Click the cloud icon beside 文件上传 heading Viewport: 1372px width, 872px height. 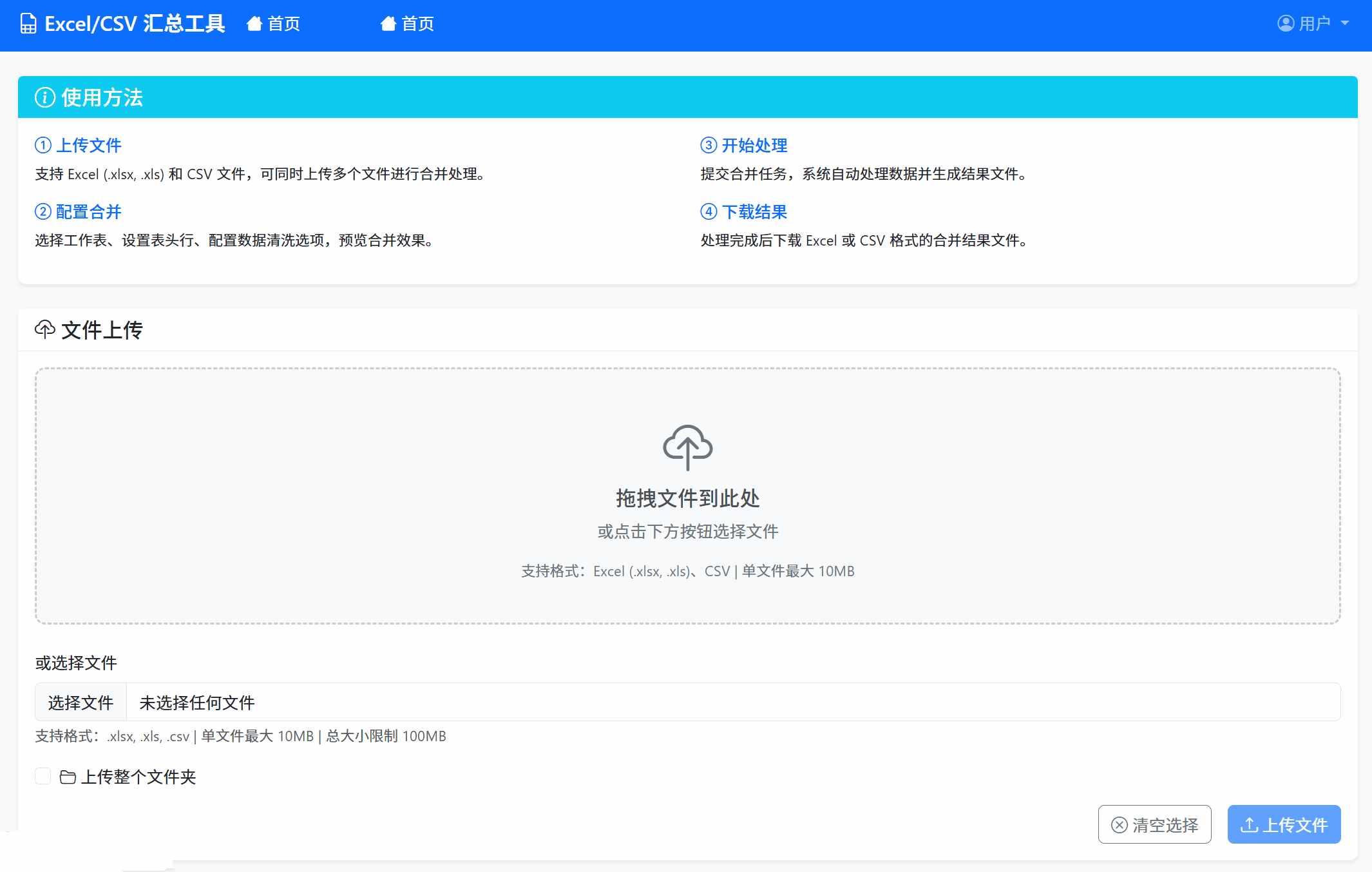[44, 329]
